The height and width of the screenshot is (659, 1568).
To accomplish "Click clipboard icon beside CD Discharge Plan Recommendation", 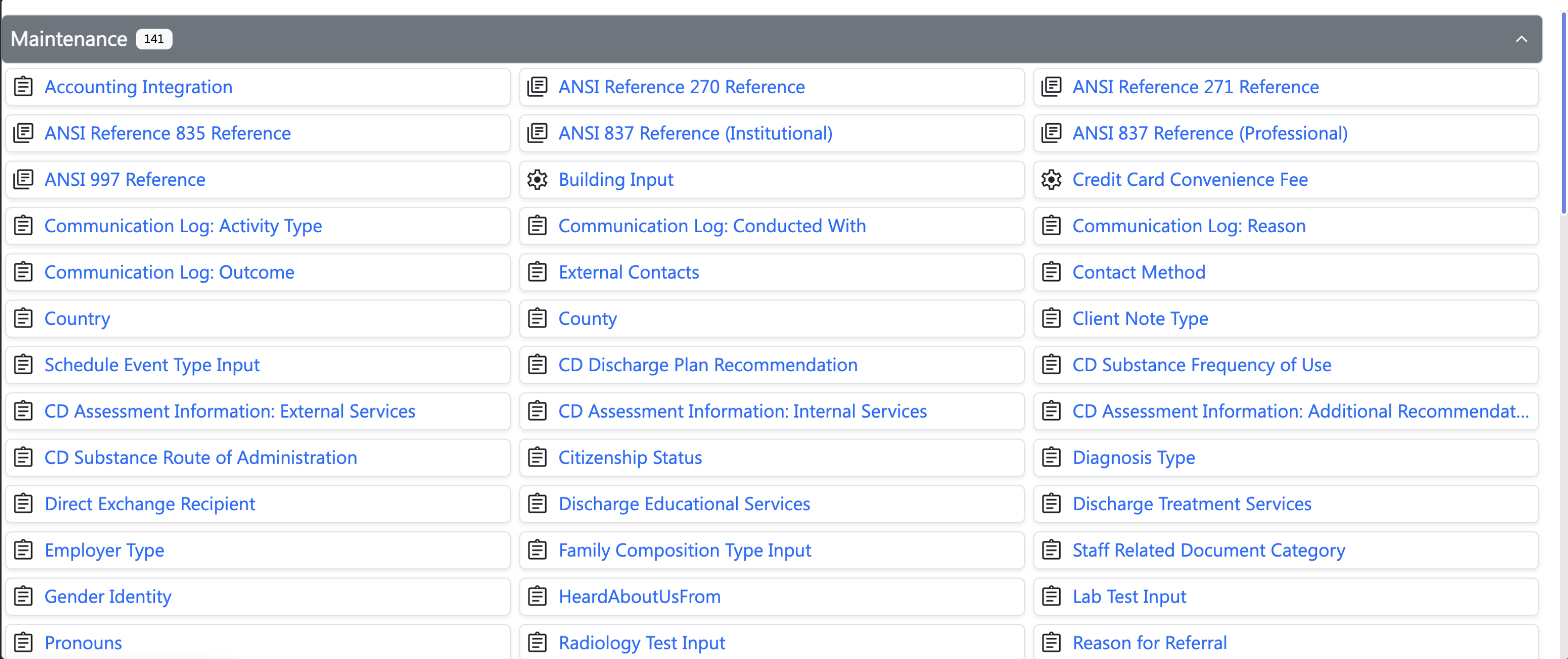I will (x=537, y=365).
